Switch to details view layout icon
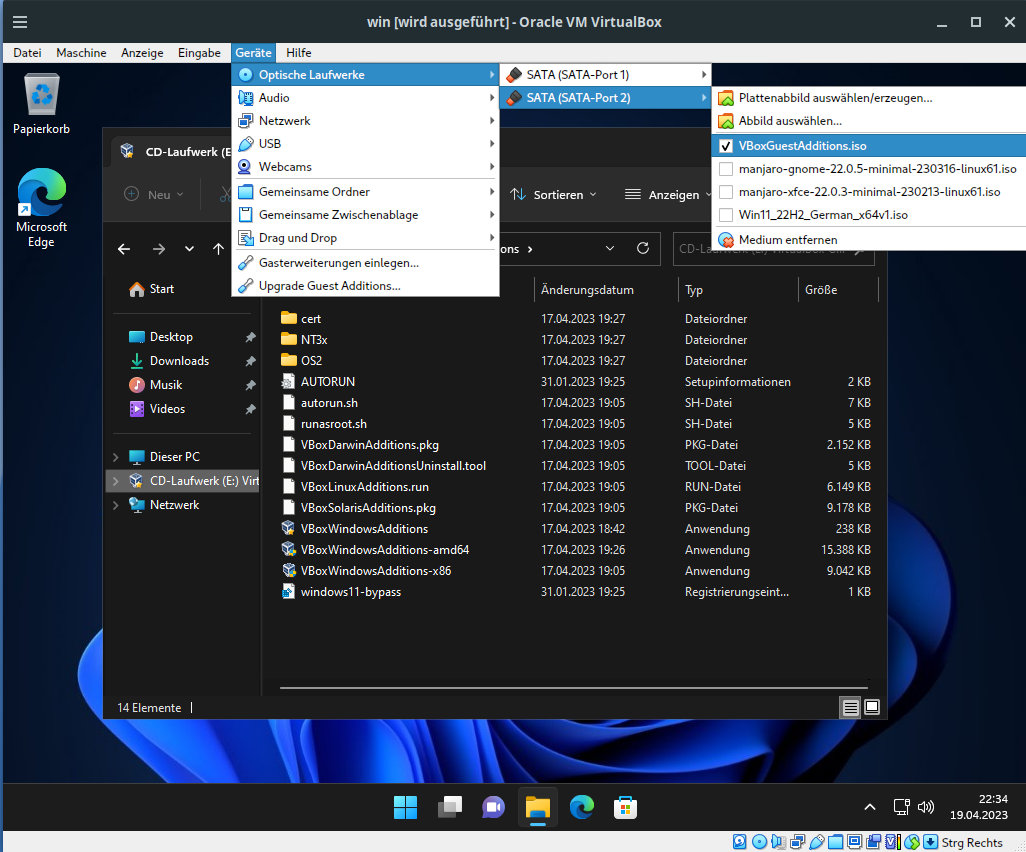The image size is (1026, 852). point(850,708)
